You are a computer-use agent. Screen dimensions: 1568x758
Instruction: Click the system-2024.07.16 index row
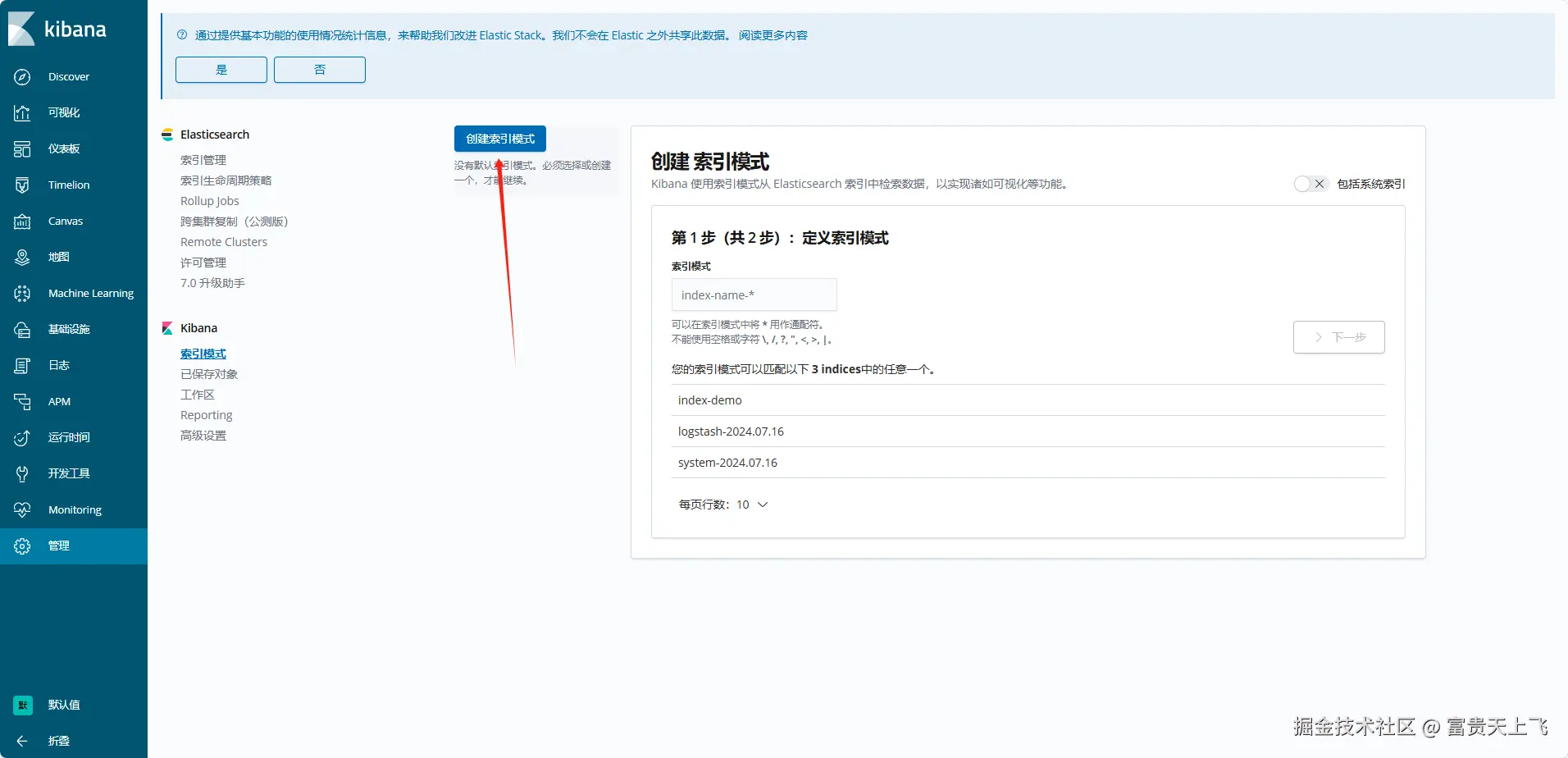tap(1028, 463)
